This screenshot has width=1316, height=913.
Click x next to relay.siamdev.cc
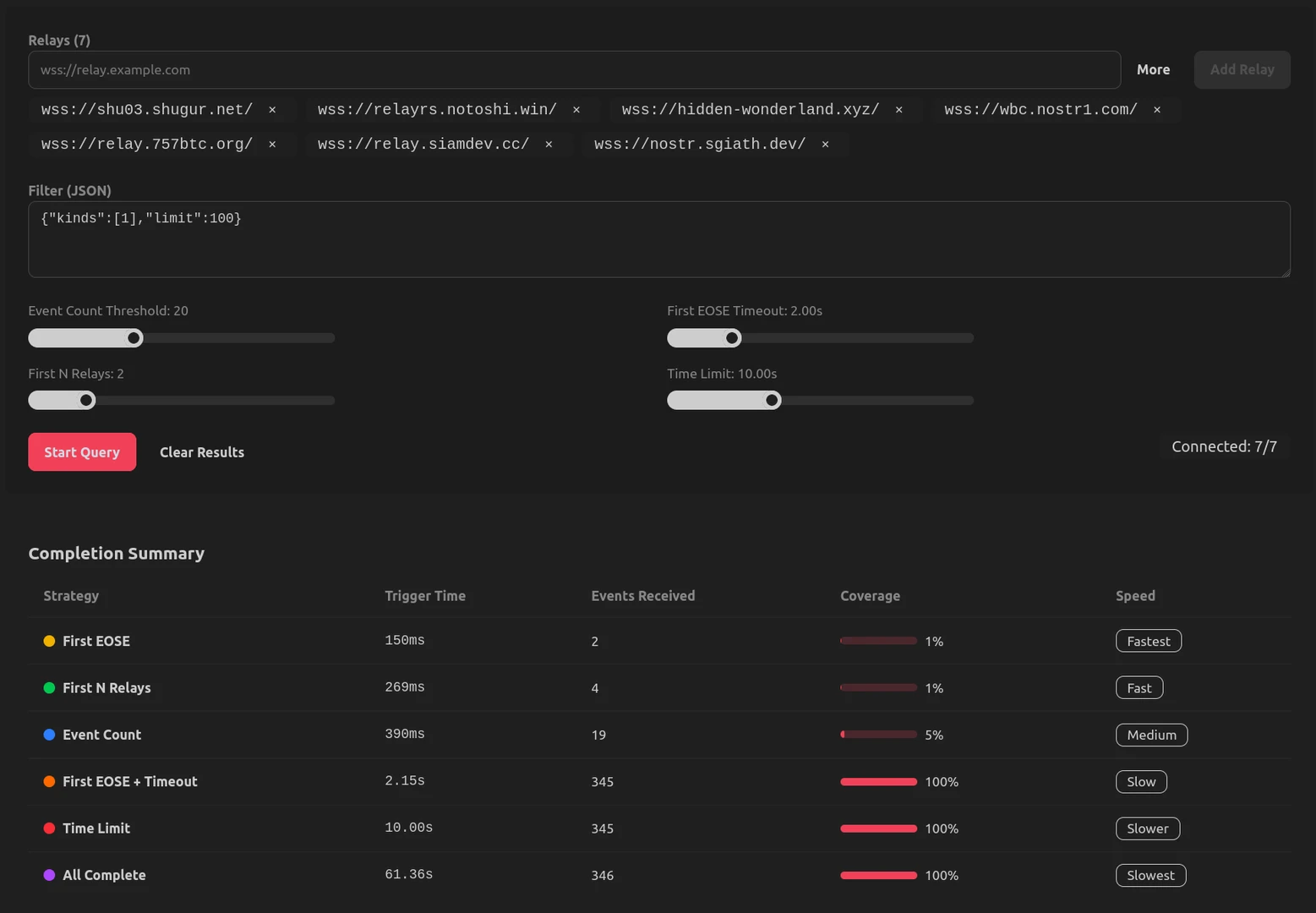tap(549, 145)
